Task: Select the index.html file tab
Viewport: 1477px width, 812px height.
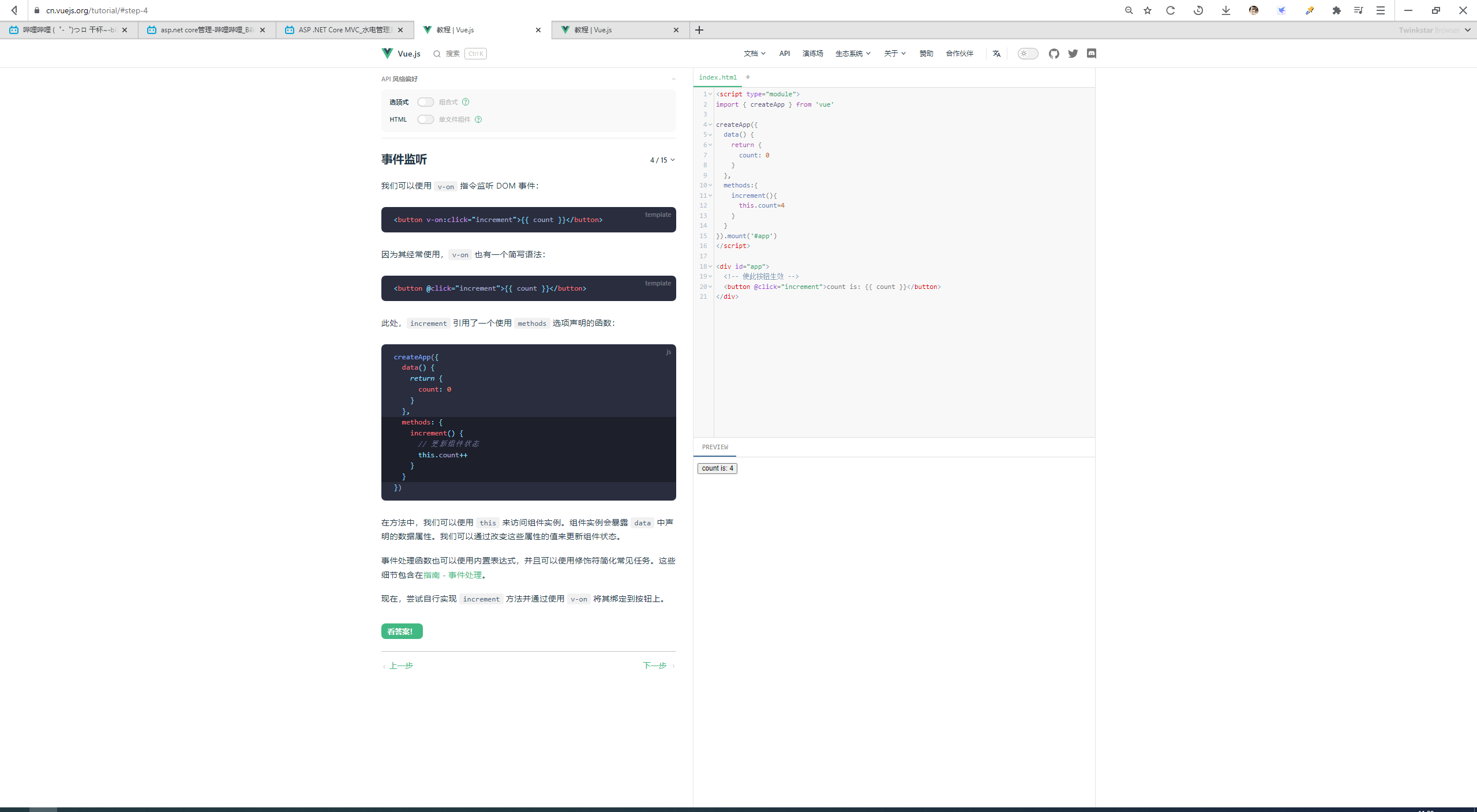Action: click(x=718, y=77)
